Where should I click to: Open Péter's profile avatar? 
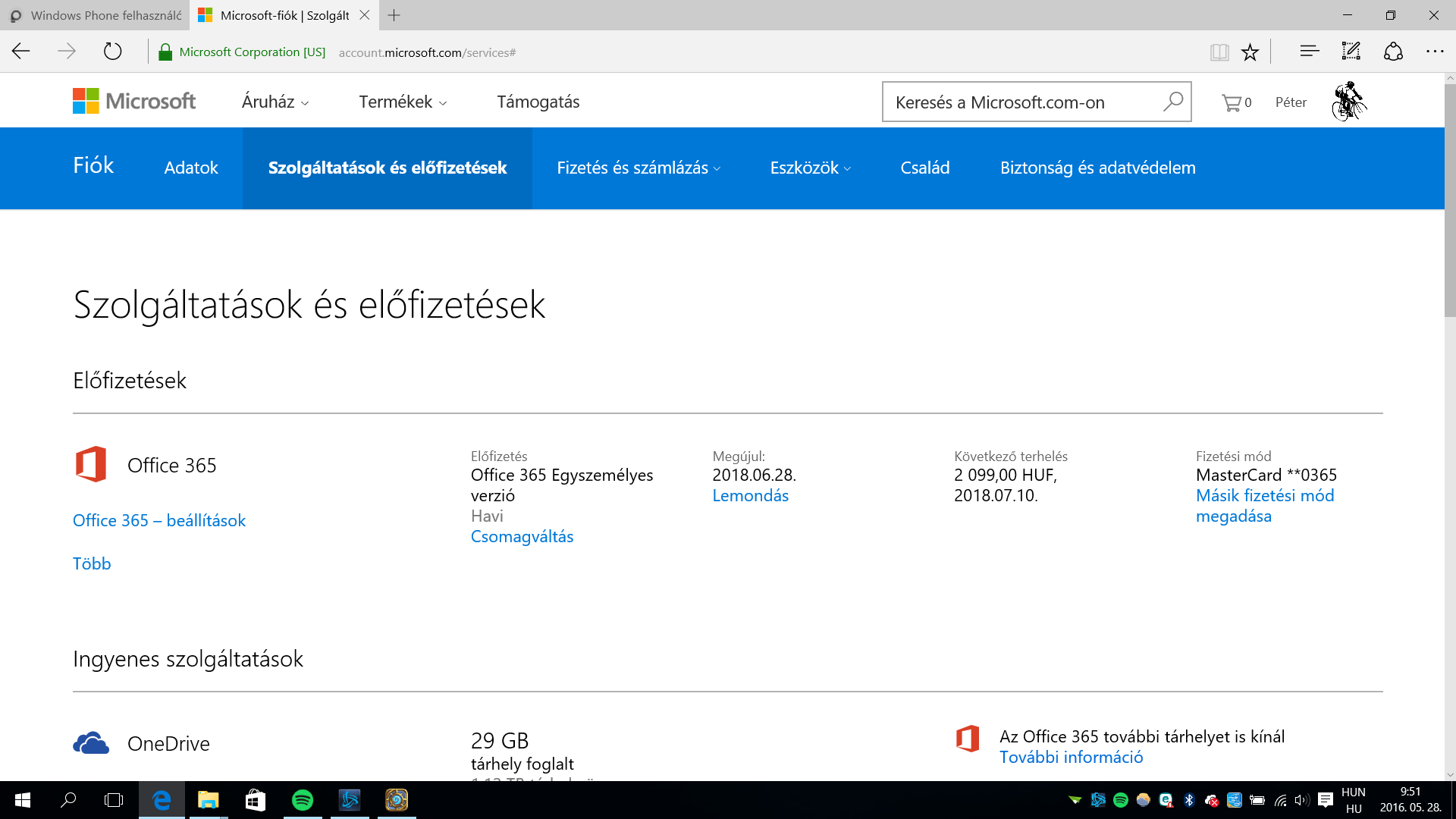[x=1349, y=102]
